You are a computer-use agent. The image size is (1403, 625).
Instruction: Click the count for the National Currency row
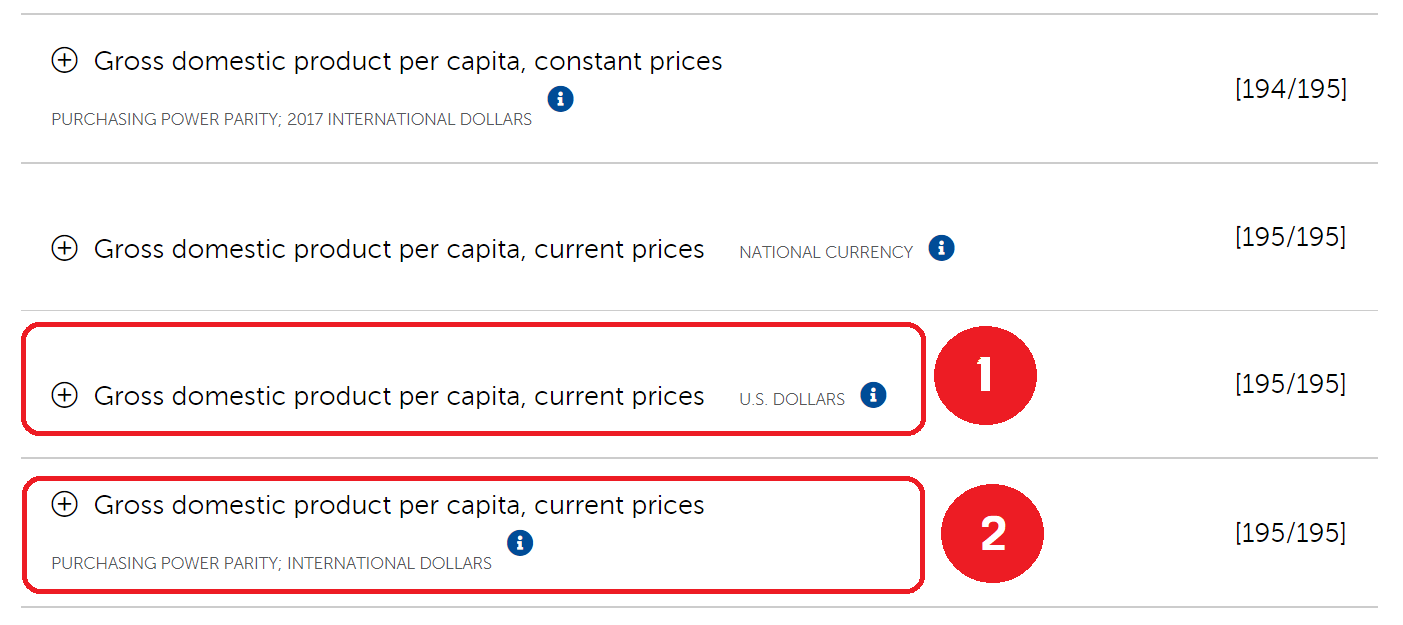[x=1290, y=237]
